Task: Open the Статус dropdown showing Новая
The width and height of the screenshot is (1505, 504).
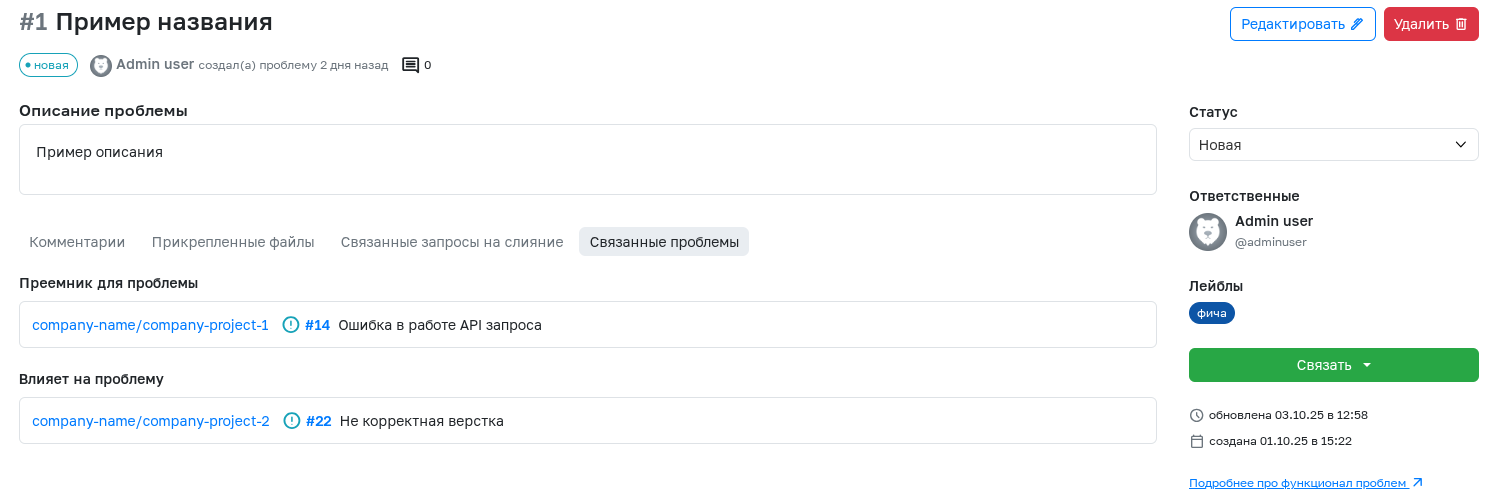Action: [1333, 145]
